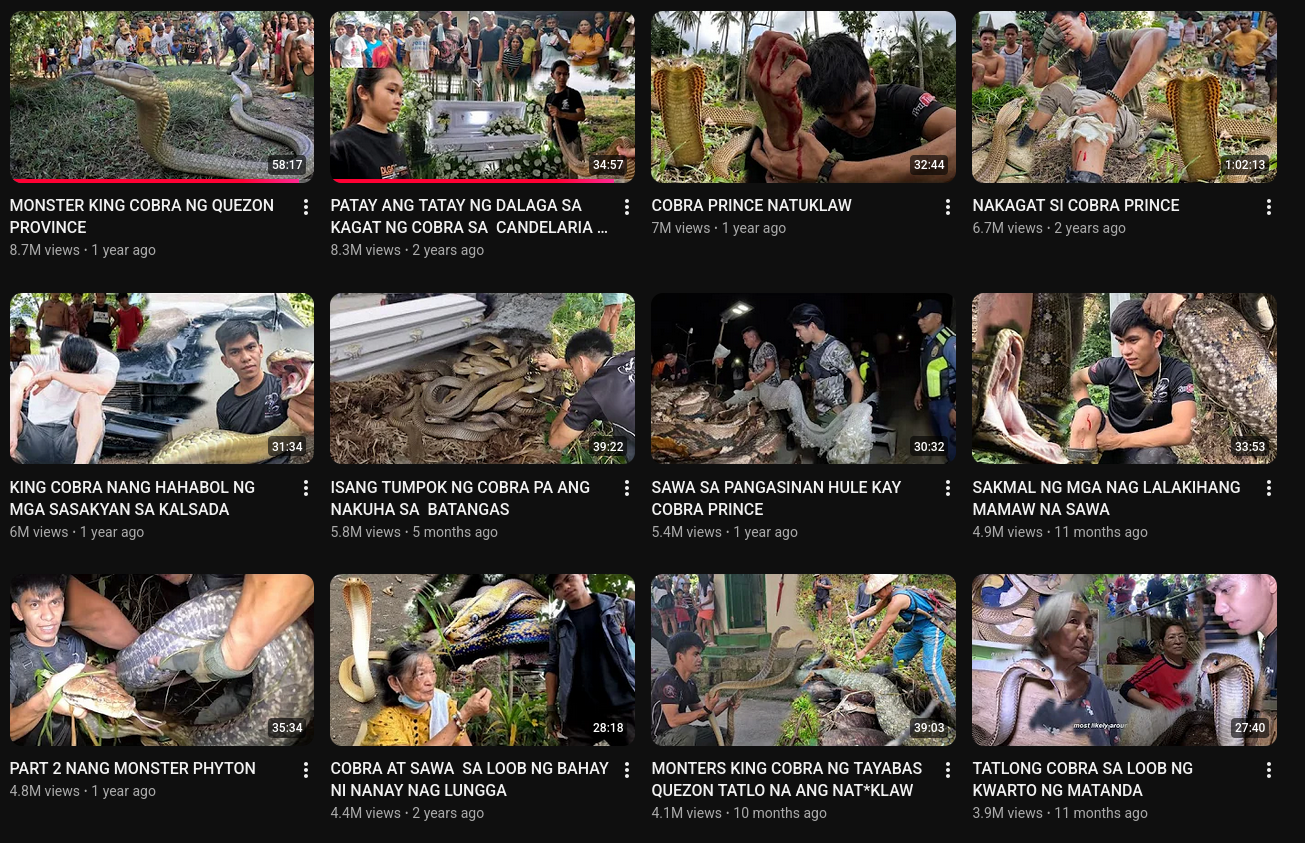Click the '4.9M views · 11 months ago' text
The image size is (1305, 843).
[x=1060, y=532]
